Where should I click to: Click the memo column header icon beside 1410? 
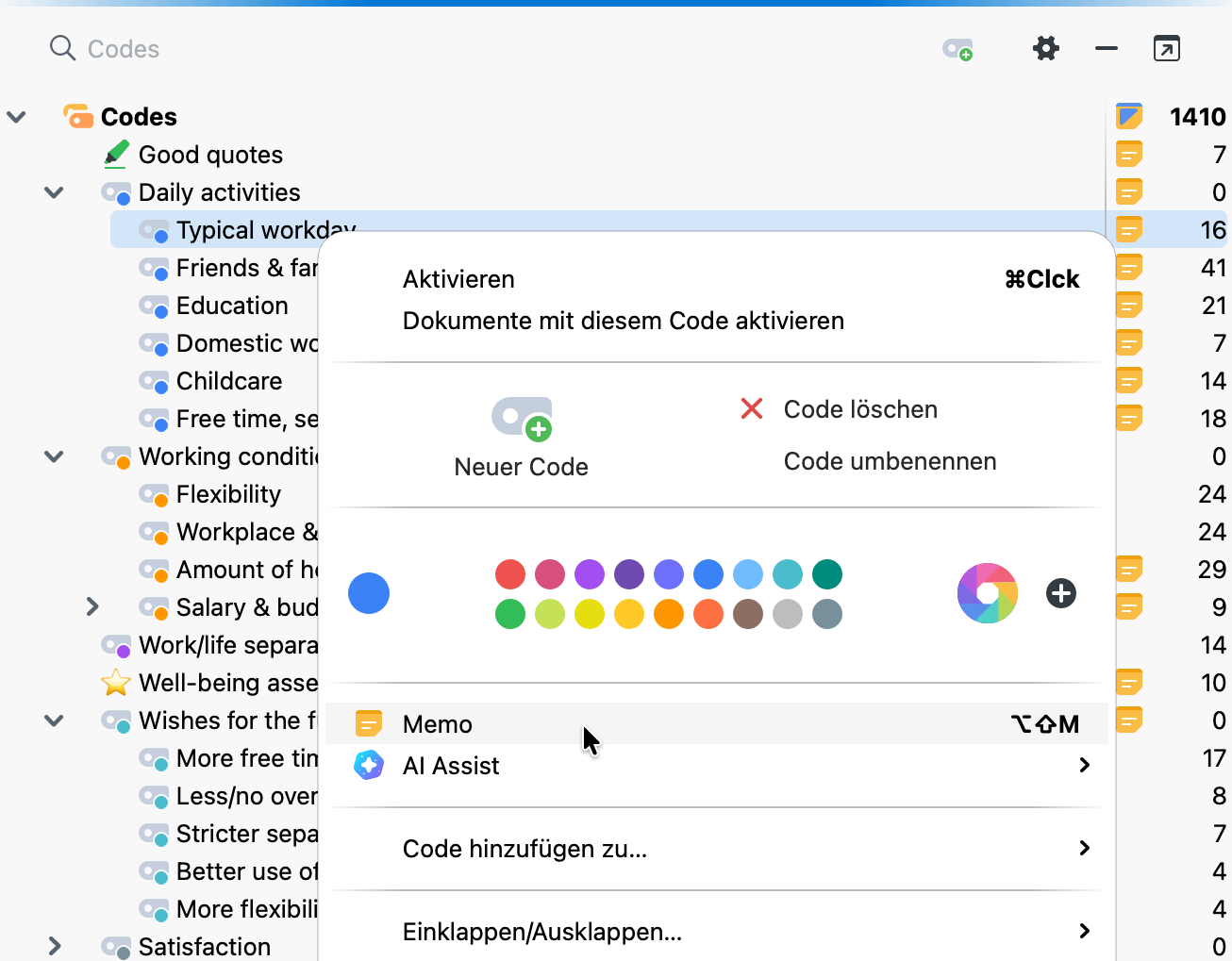[1129, 116]
